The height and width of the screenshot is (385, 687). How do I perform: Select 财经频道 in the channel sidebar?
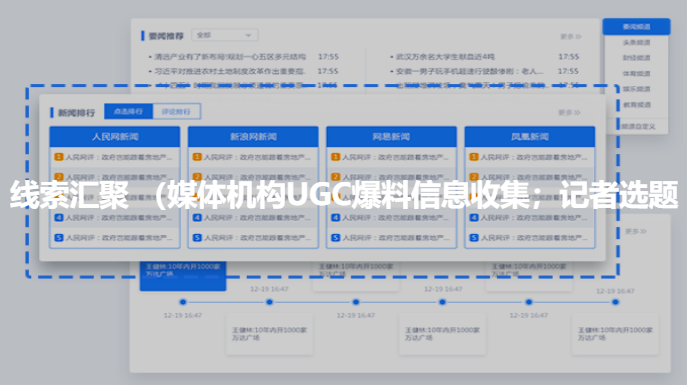pyautogui.click(x=636, y=58)
